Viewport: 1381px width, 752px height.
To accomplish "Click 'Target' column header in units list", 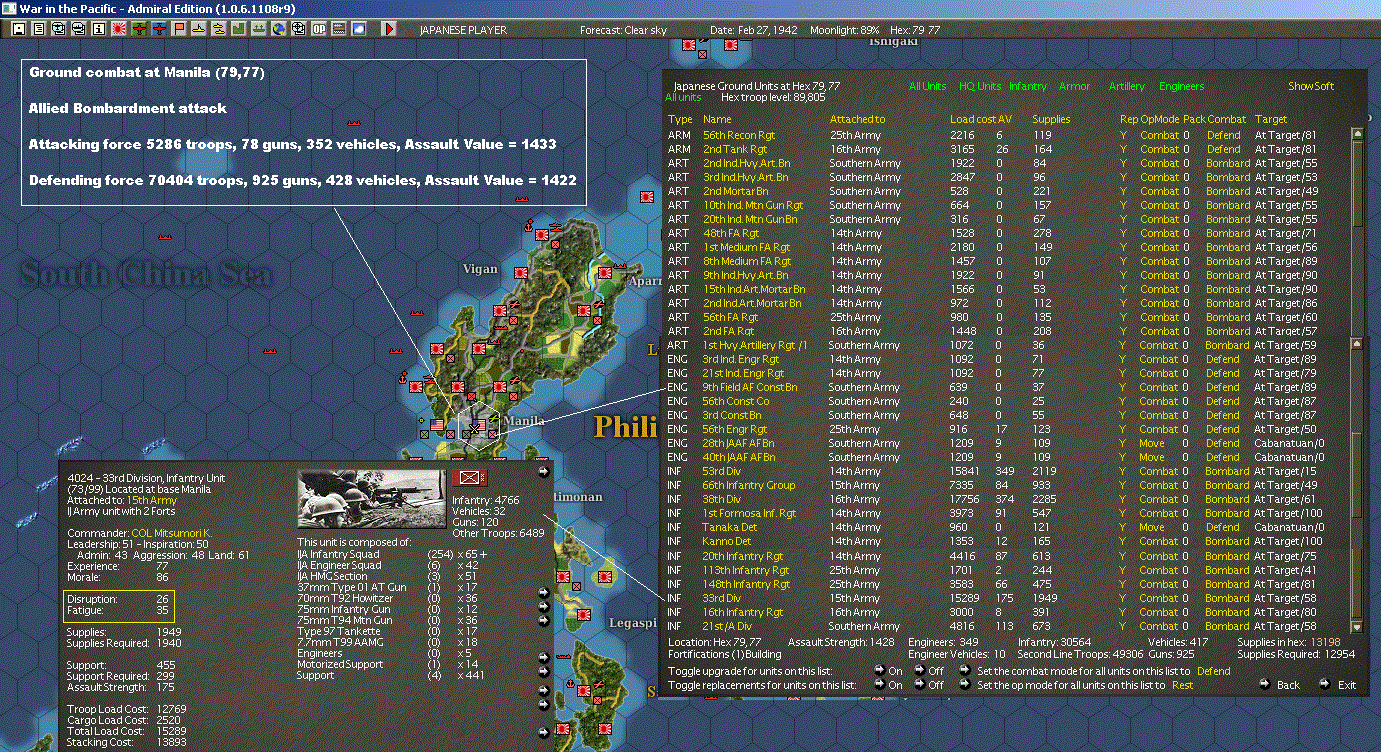I will click(x=1271, y=119).
